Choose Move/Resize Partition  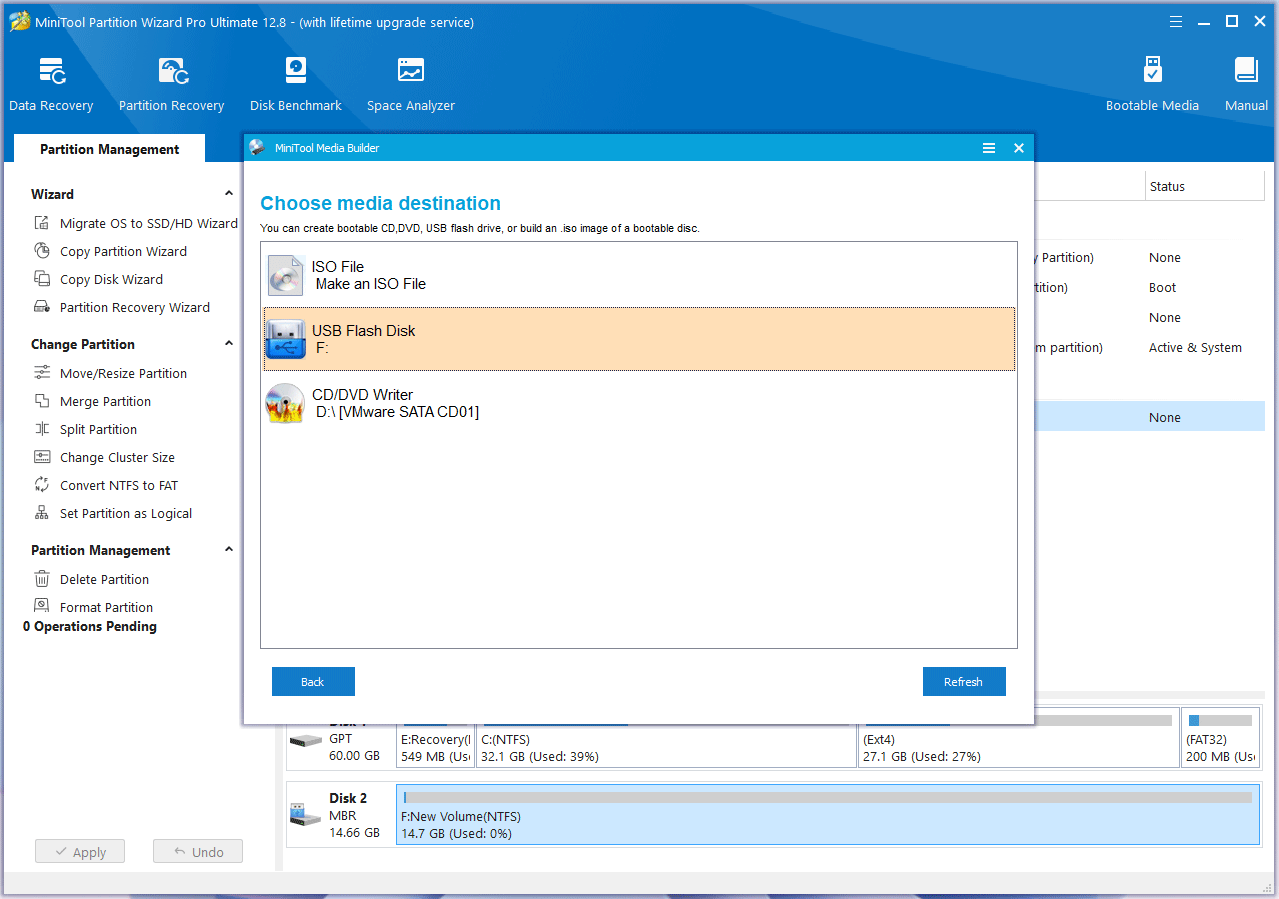[x=111, y=373]
